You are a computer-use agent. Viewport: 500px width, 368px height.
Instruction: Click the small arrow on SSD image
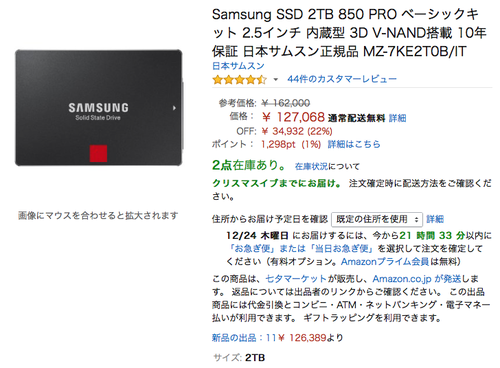tap(174, 108)
